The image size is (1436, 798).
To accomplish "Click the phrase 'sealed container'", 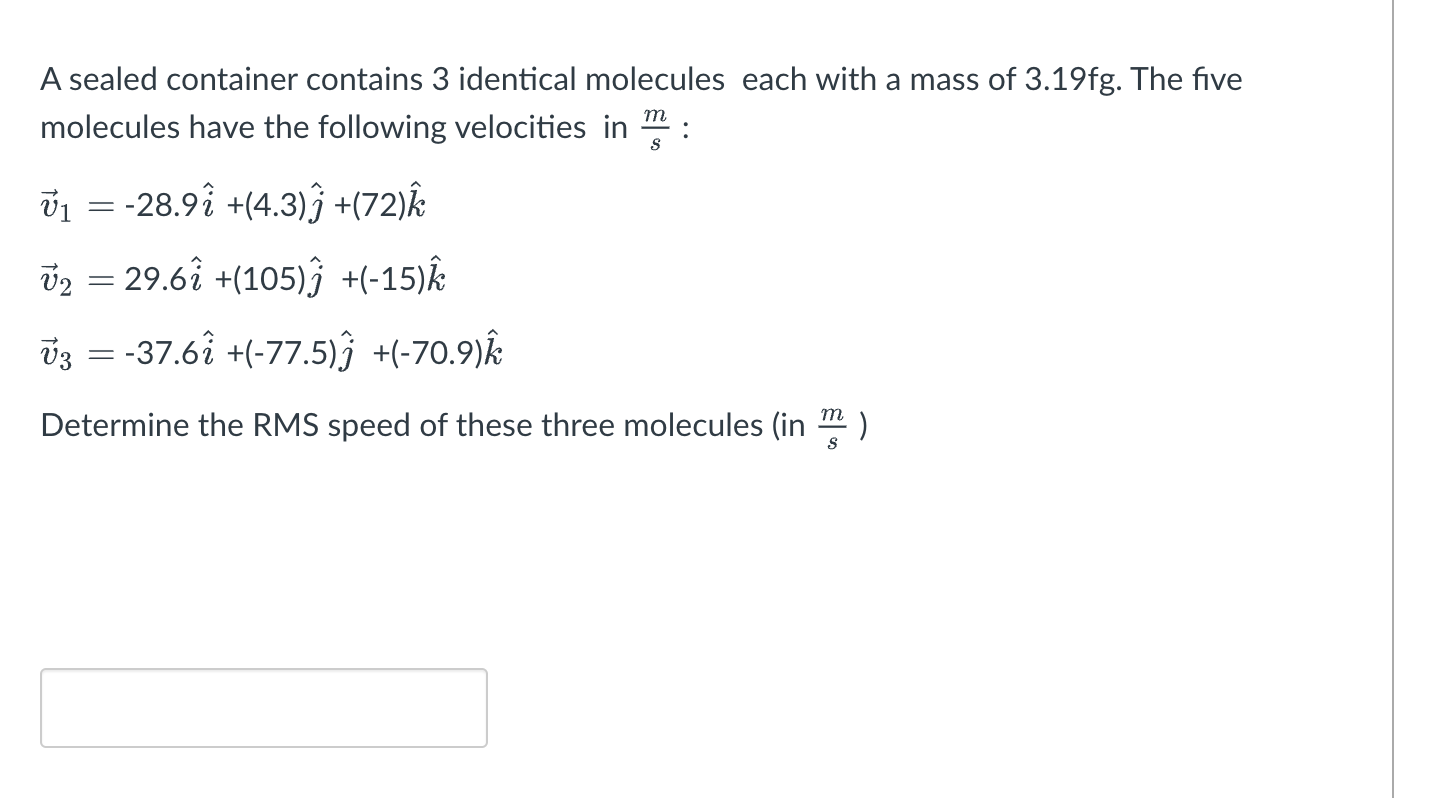I will click(183, 79).
